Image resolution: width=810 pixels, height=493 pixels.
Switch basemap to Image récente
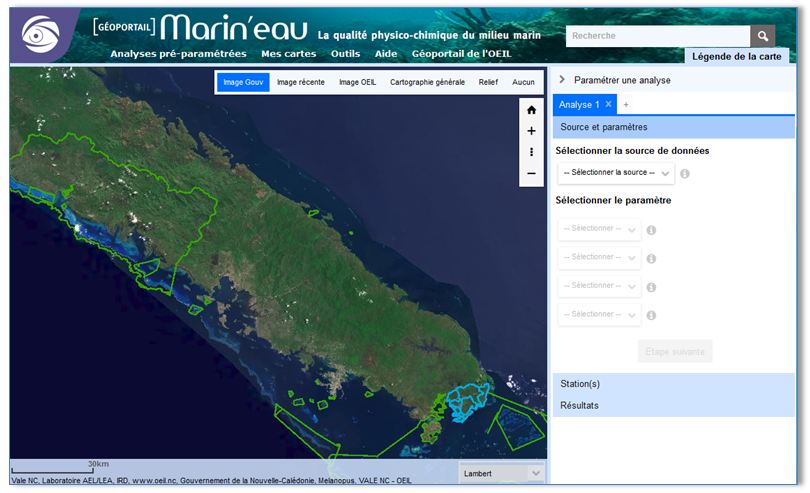[x=300, y=82]
